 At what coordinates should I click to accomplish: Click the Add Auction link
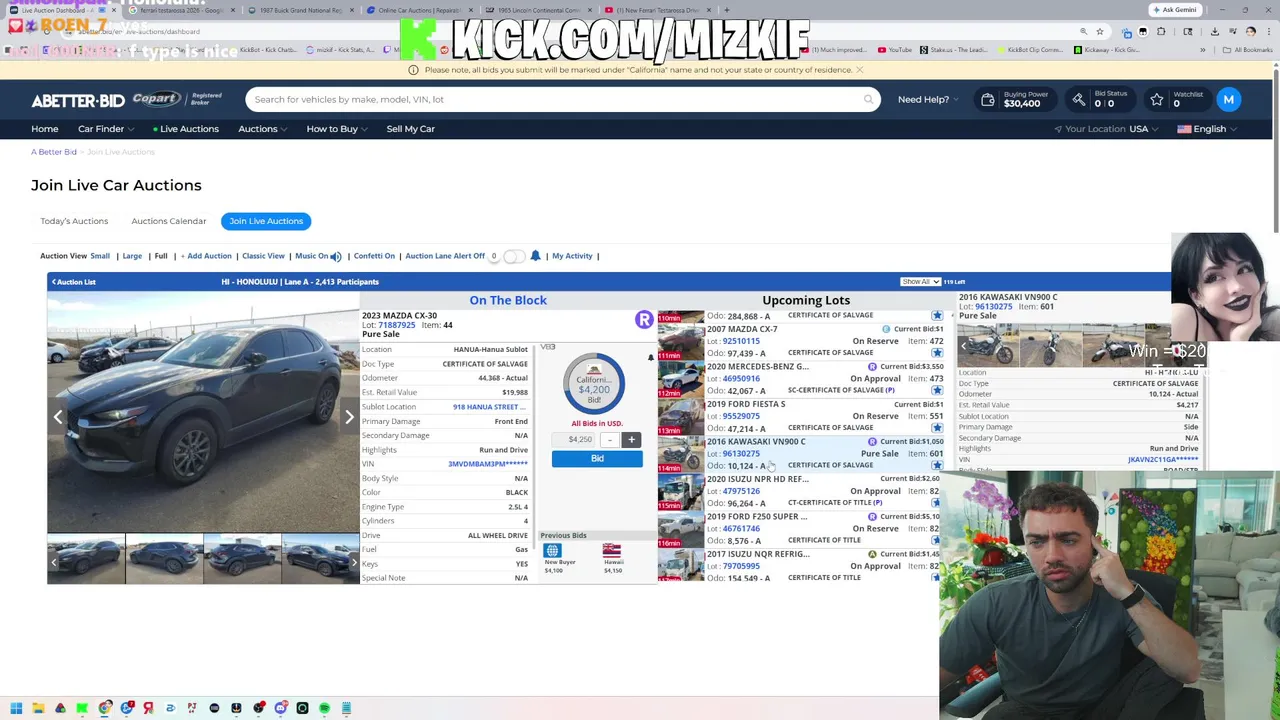tap(206, 256)
